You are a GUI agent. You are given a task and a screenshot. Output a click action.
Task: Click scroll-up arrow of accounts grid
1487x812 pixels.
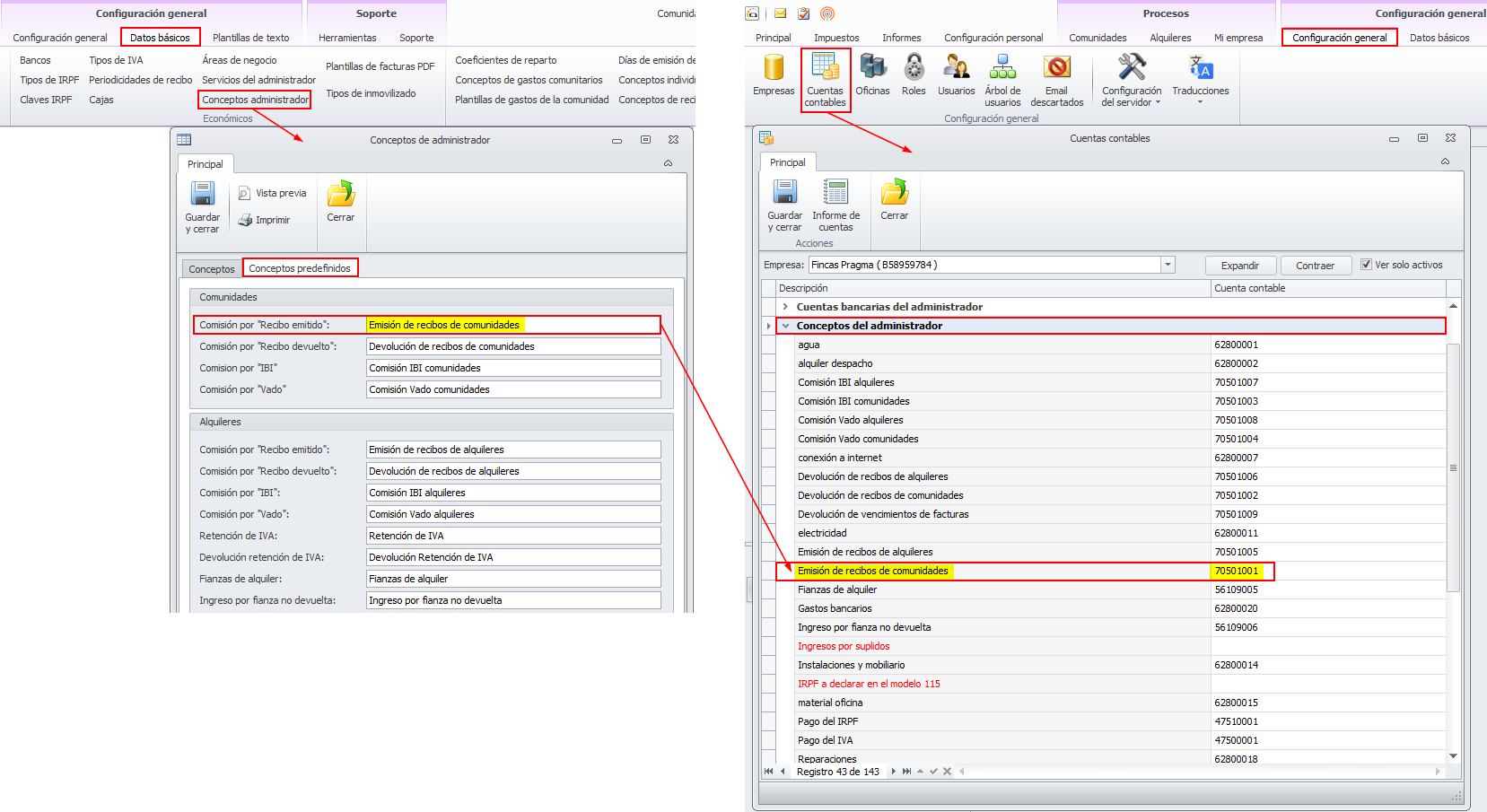coord(1453,307)
